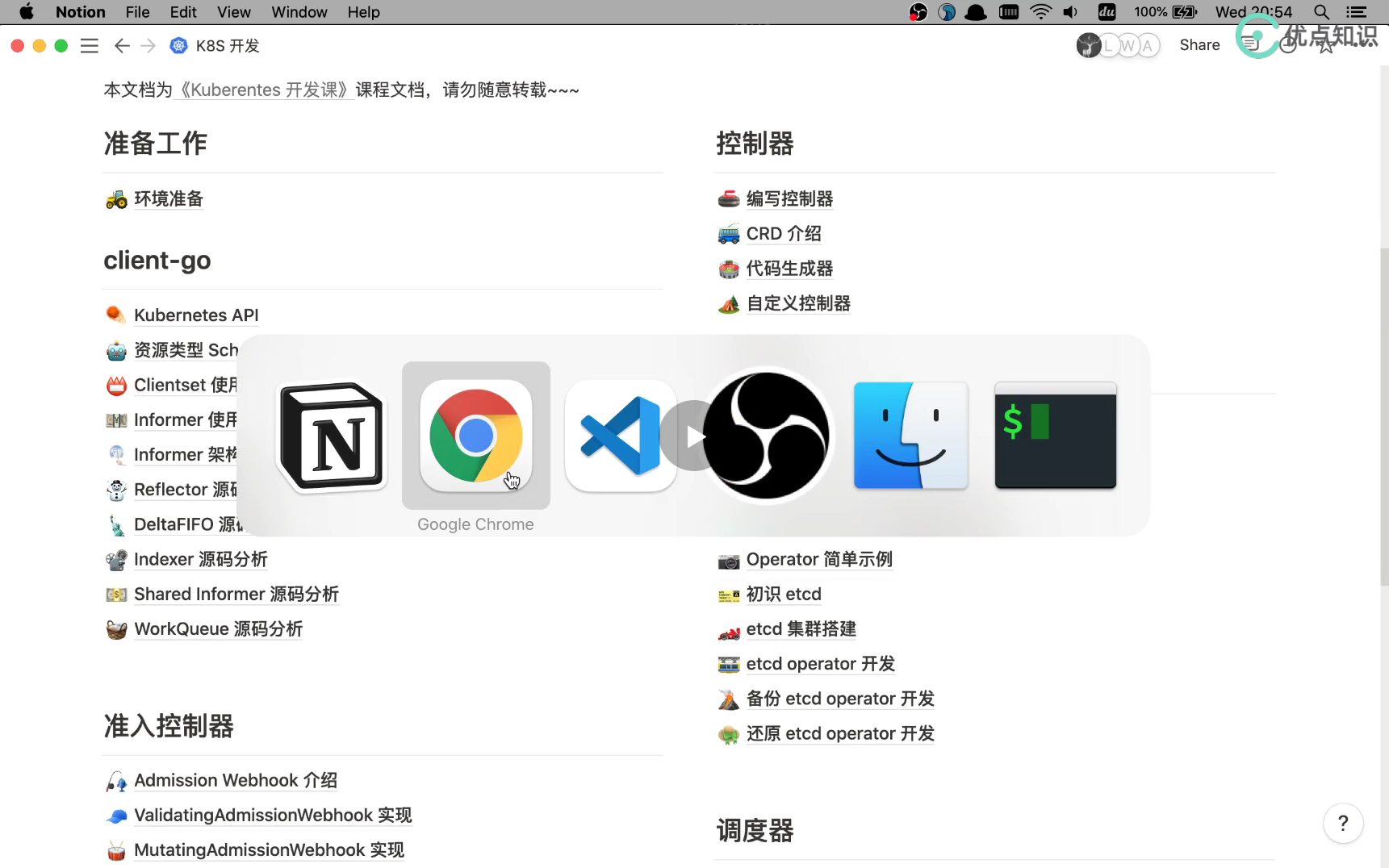Select Finder in the app switcher

(910, 436)
